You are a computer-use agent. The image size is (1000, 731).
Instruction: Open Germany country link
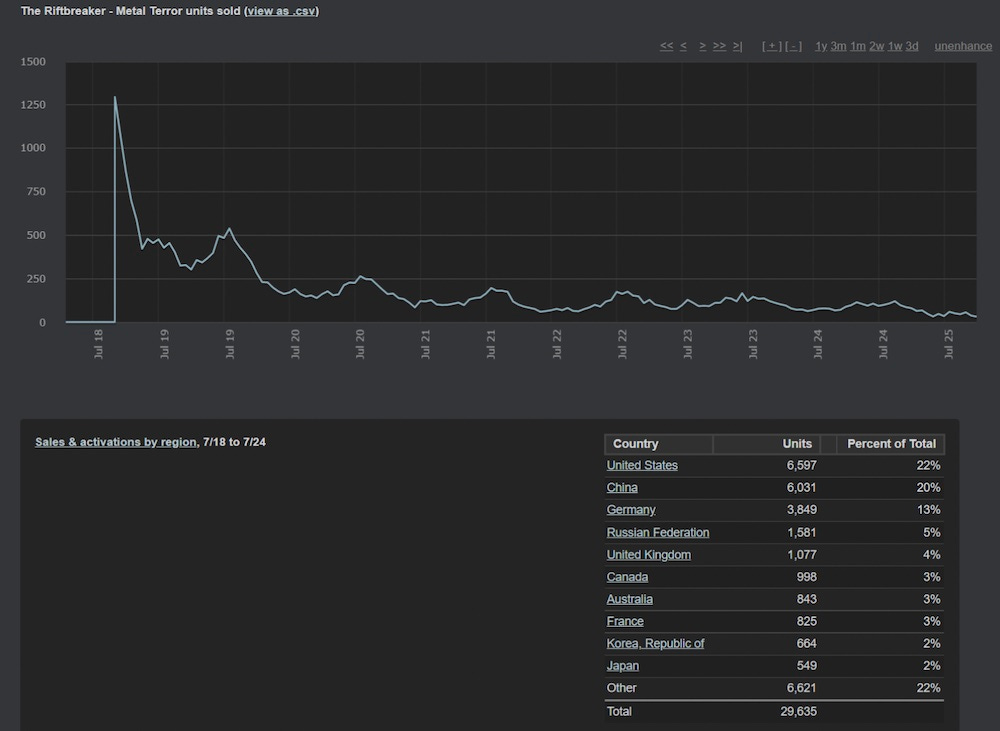(631, 510)
